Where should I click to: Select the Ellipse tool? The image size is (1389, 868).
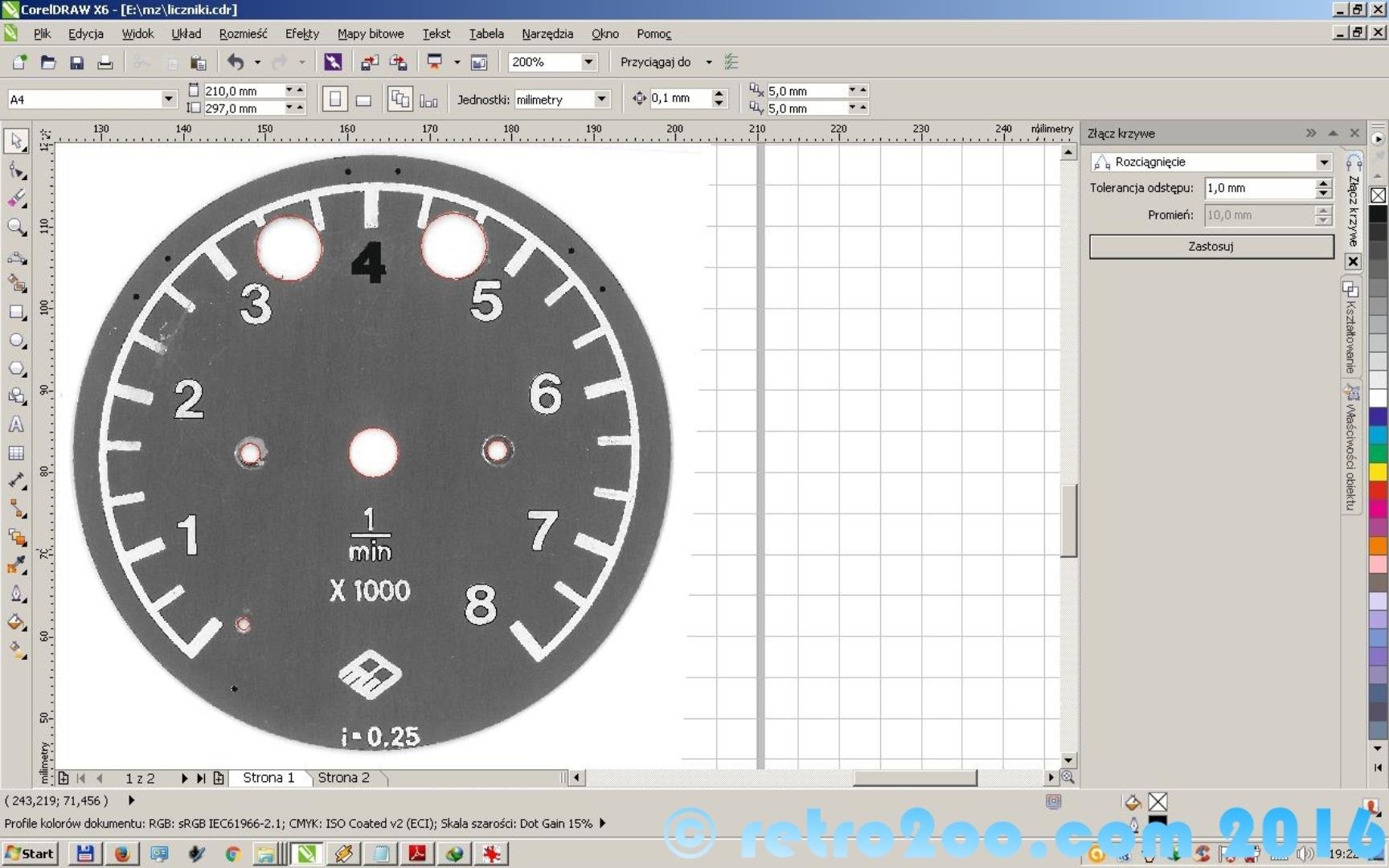click(x=16, y=340)
